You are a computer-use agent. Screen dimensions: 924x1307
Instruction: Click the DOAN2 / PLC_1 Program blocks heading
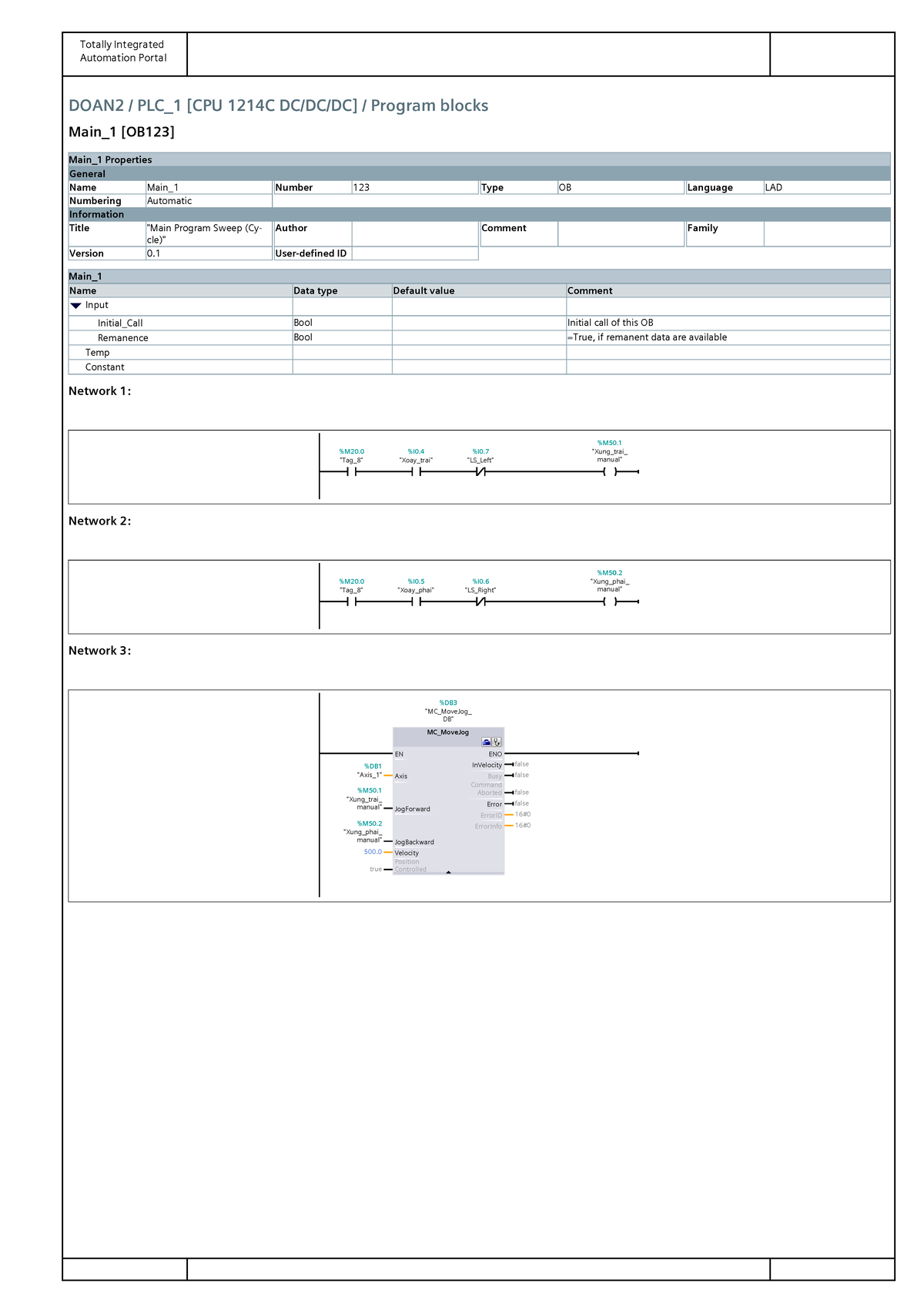point(279,106)
